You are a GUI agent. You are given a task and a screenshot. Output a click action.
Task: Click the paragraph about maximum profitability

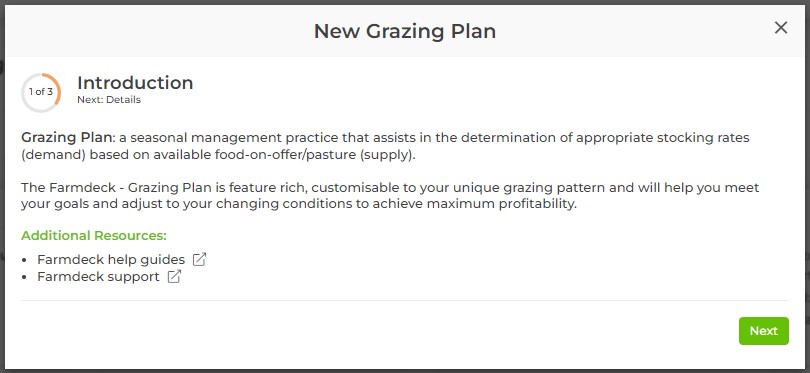click(x=390, y=195)
